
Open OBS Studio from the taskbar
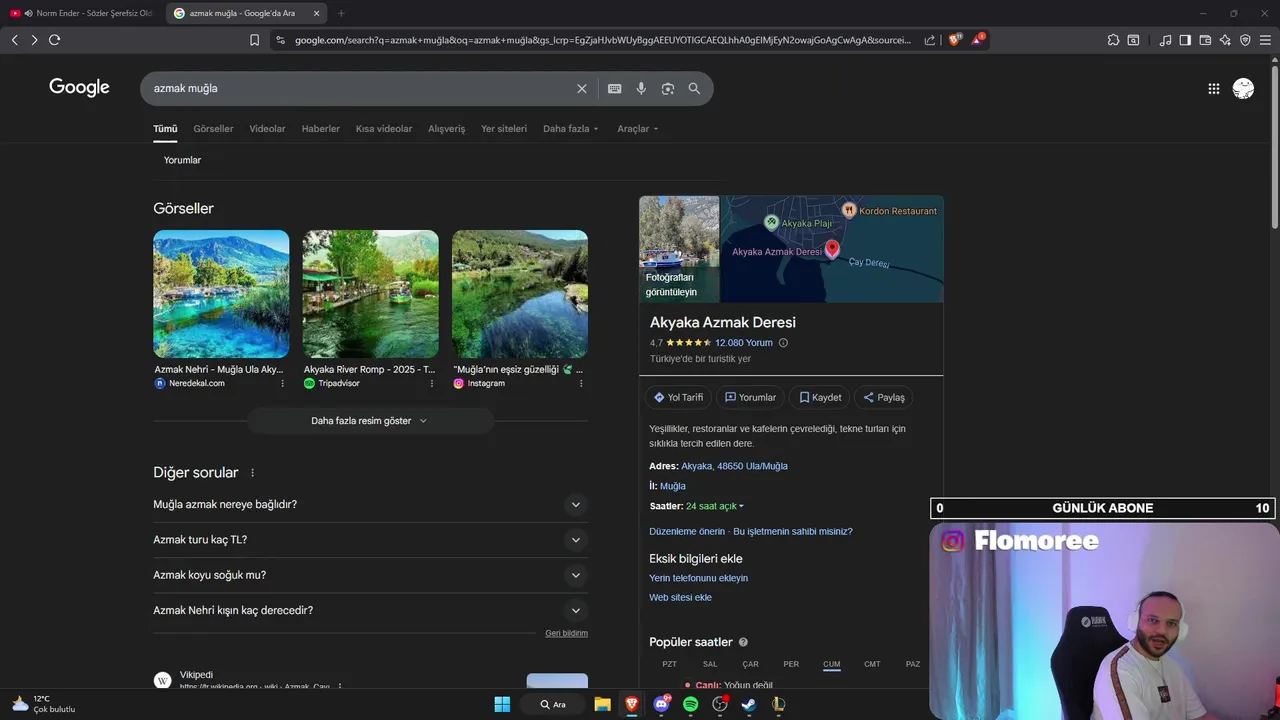point(720,704)
